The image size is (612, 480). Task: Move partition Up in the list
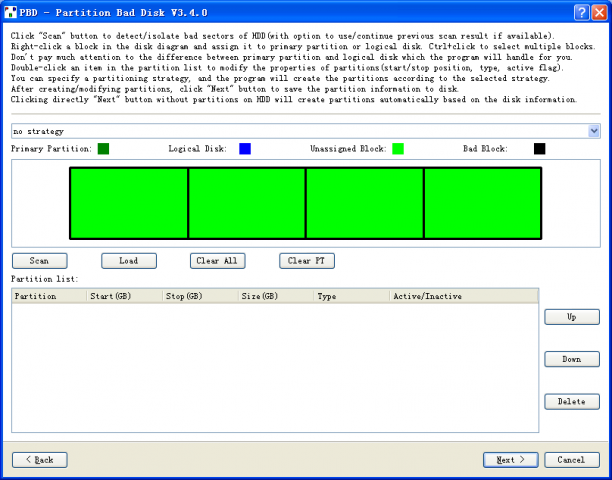(x=572, y=317)
